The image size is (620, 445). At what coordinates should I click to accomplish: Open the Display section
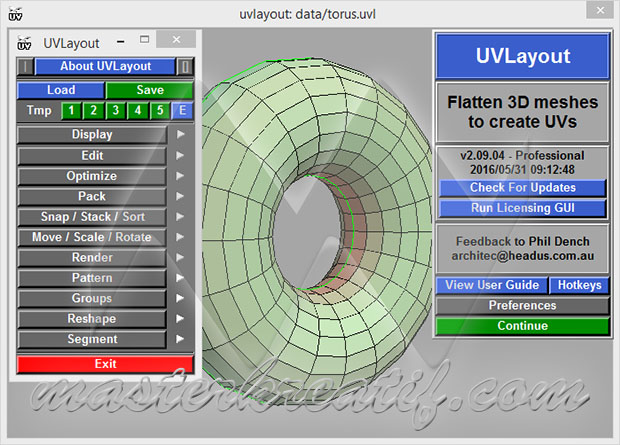tap(92, 134)
